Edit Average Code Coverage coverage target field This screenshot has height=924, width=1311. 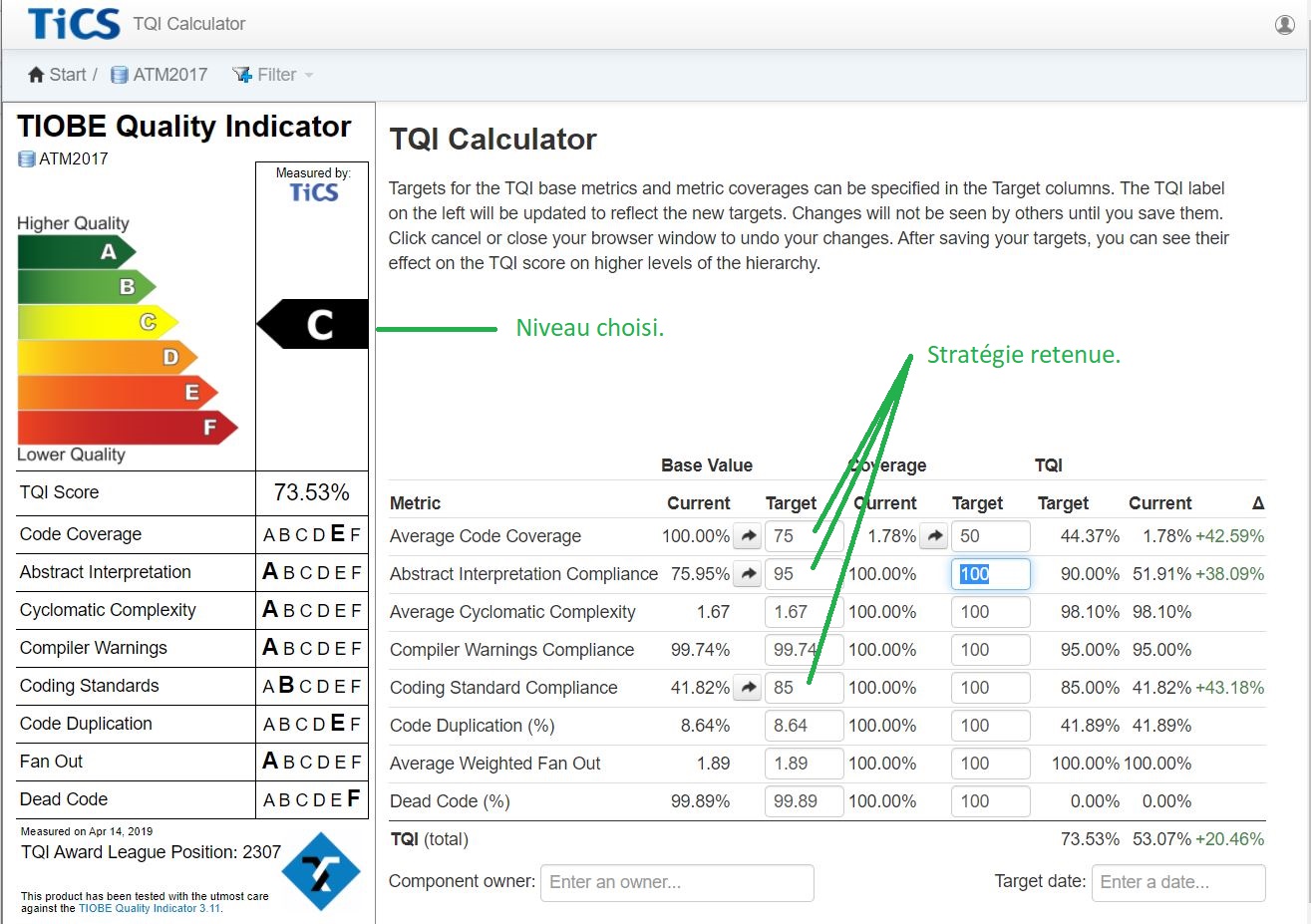[991, 536]
